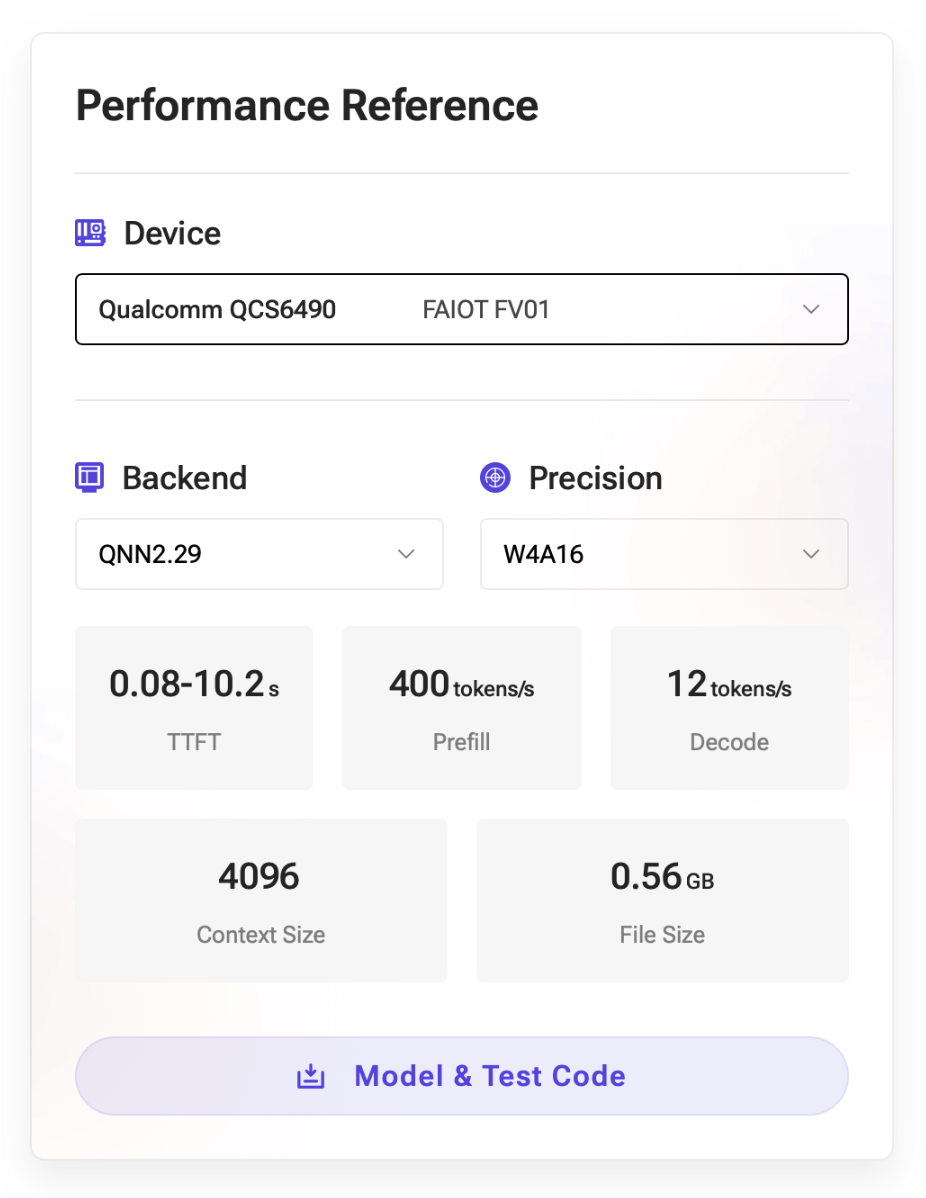The height and width of the screenshot is (1198, 926).
Task: Click the Backend dropdown chevron arrow
Action: (x=406, y=554)
